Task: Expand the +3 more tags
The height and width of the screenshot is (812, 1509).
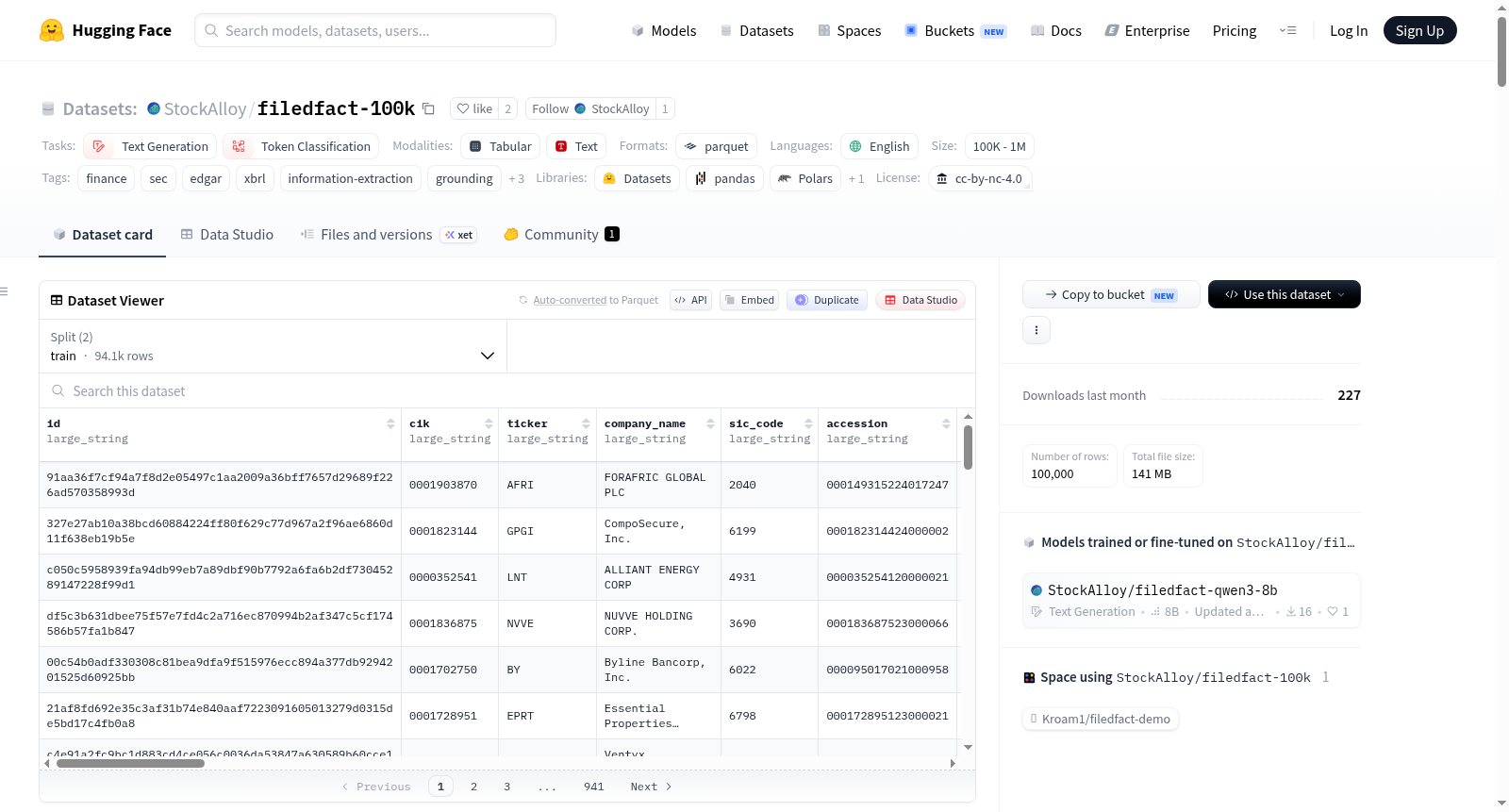Action: [x=516, y=178]
